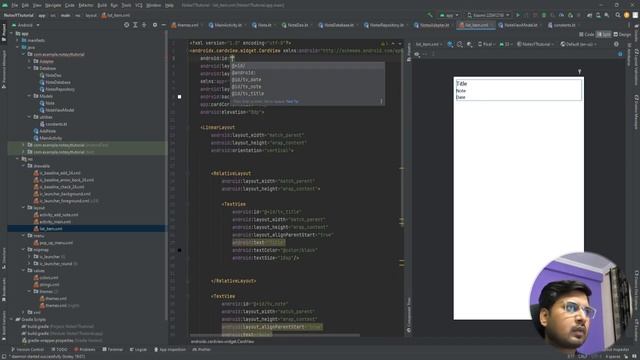Open the Pixel device preview dropdown
Screen dimensions: 640x360
point(486,44)
